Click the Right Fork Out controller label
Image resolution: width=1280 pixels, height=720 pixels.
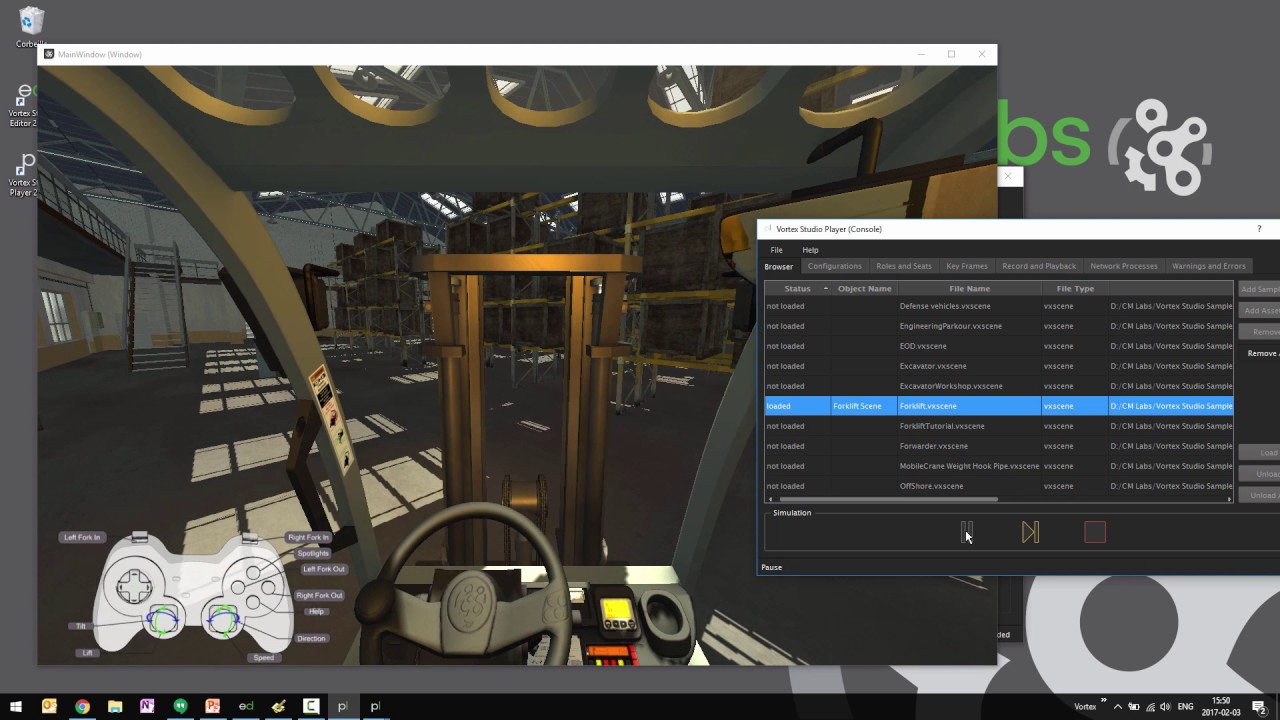tap(320, 595)
